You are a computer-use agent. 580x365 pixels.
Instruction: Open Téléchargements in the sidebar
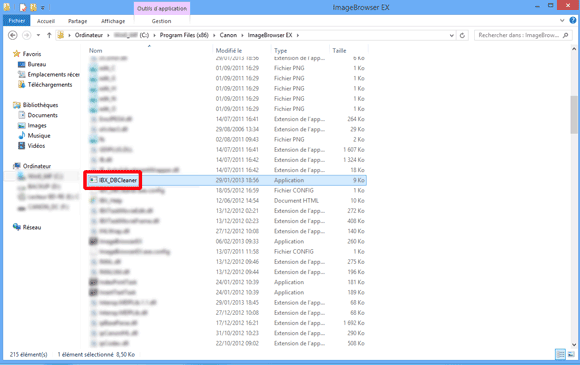[50, 85]
